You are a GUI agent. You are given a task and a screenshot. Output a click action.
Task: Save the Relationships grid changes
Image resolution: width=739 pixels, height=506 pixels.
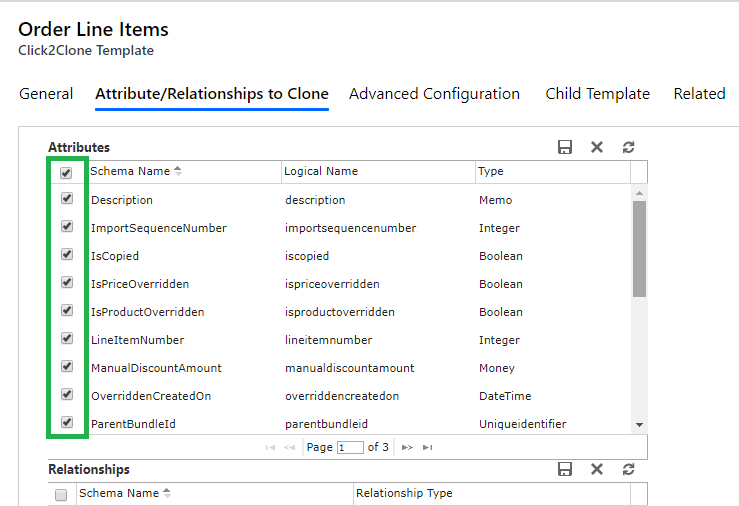[x=565, y=469]
